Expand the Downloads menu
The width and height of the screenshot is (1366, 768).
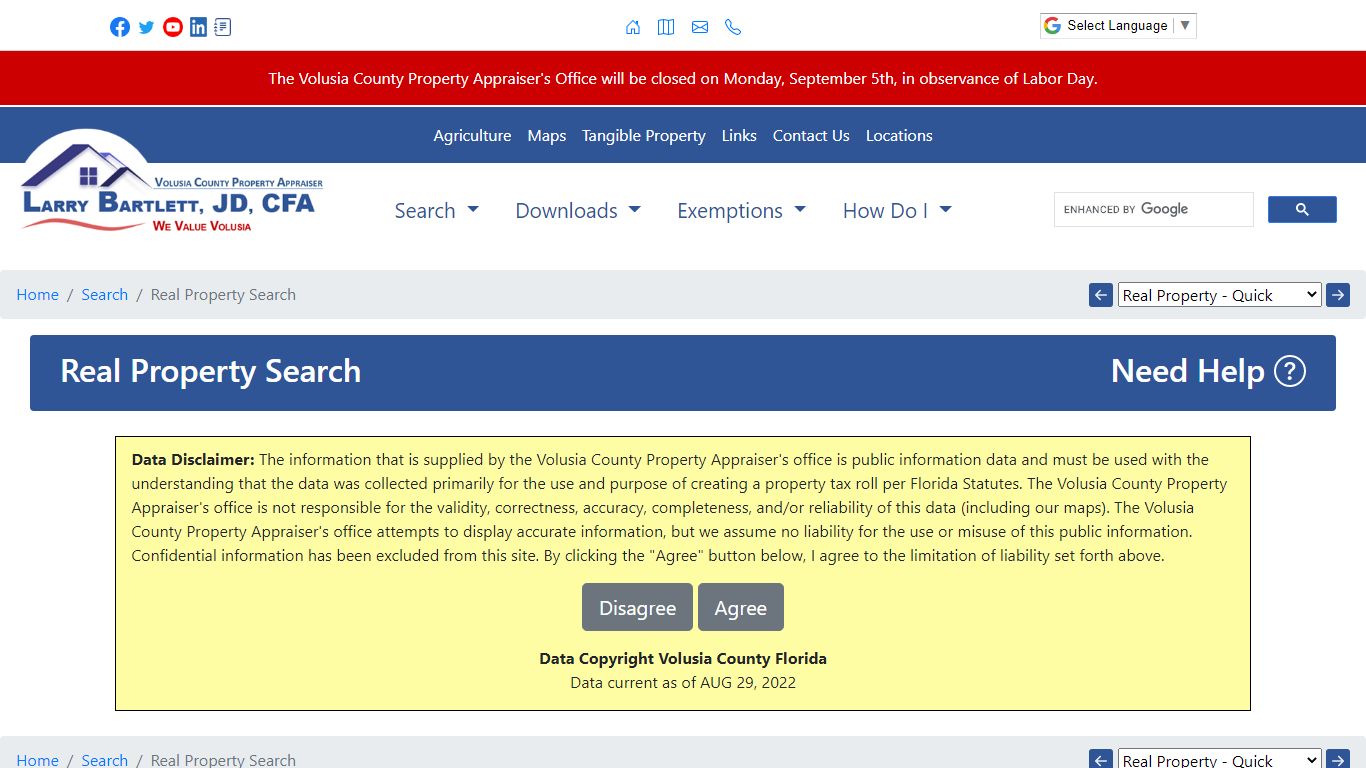point(578,211)
